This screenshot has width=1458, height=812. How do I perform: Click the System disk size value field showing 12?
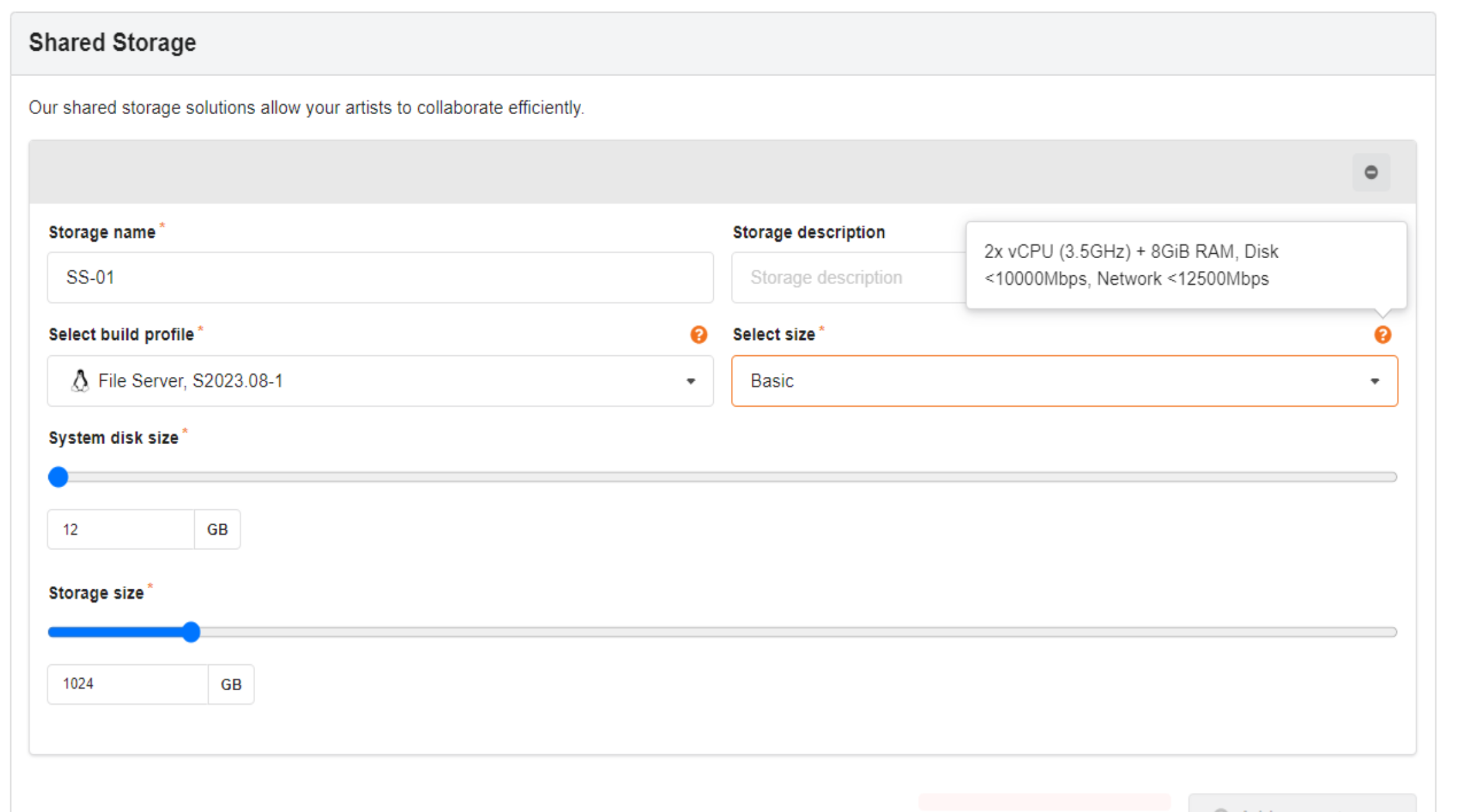[x=121, y=529]
